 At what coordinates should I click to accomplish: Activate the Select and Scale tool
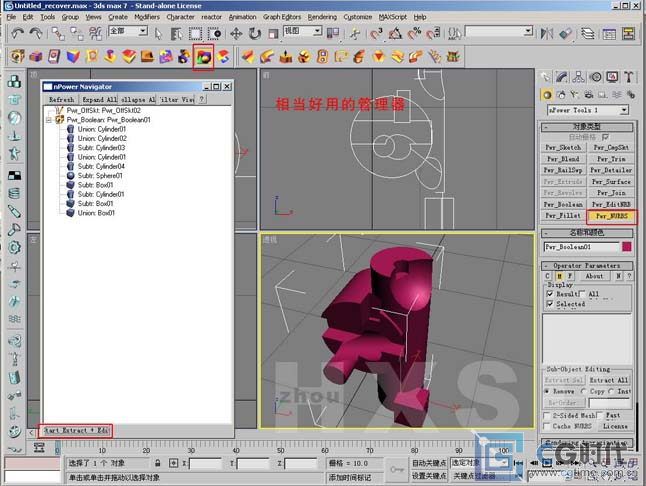273,33
